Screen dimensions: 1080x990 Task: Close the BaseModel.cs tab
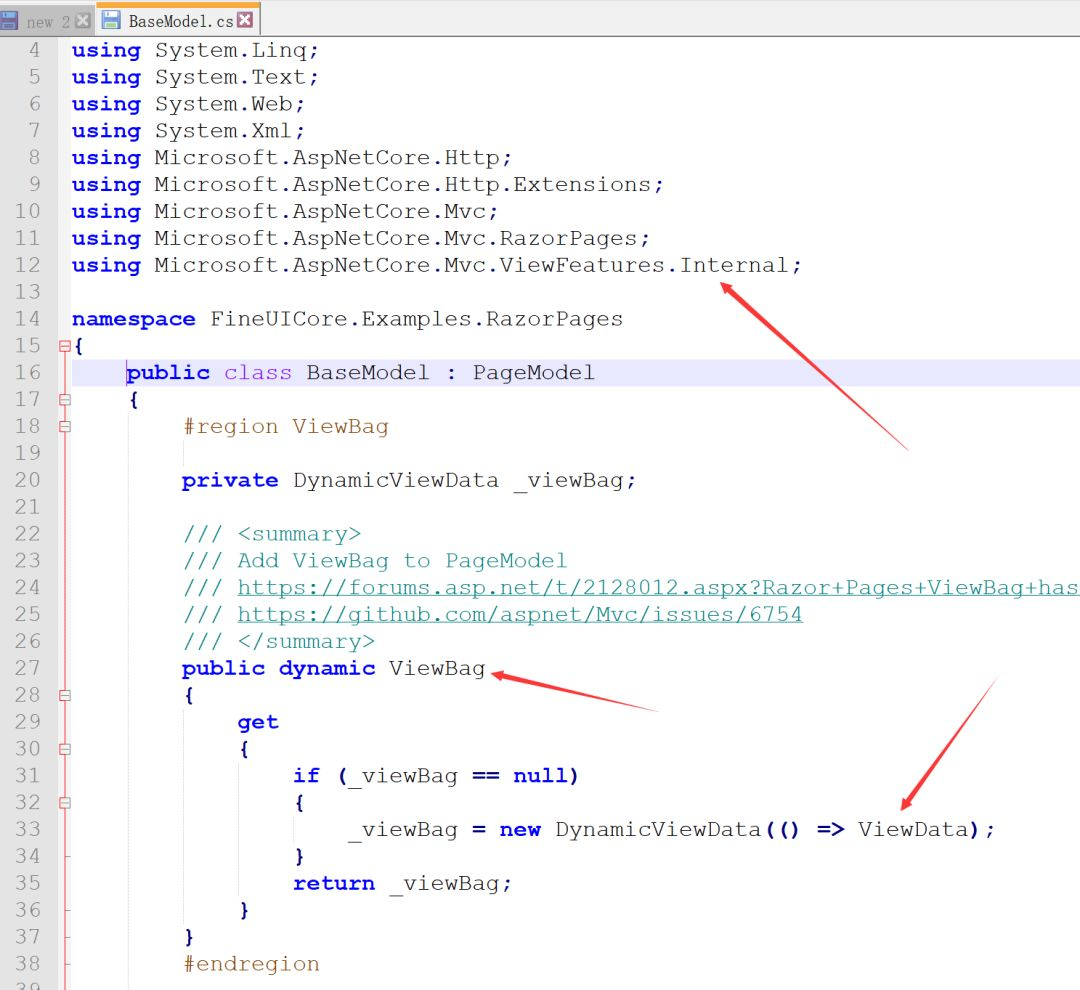coord(245,20)
